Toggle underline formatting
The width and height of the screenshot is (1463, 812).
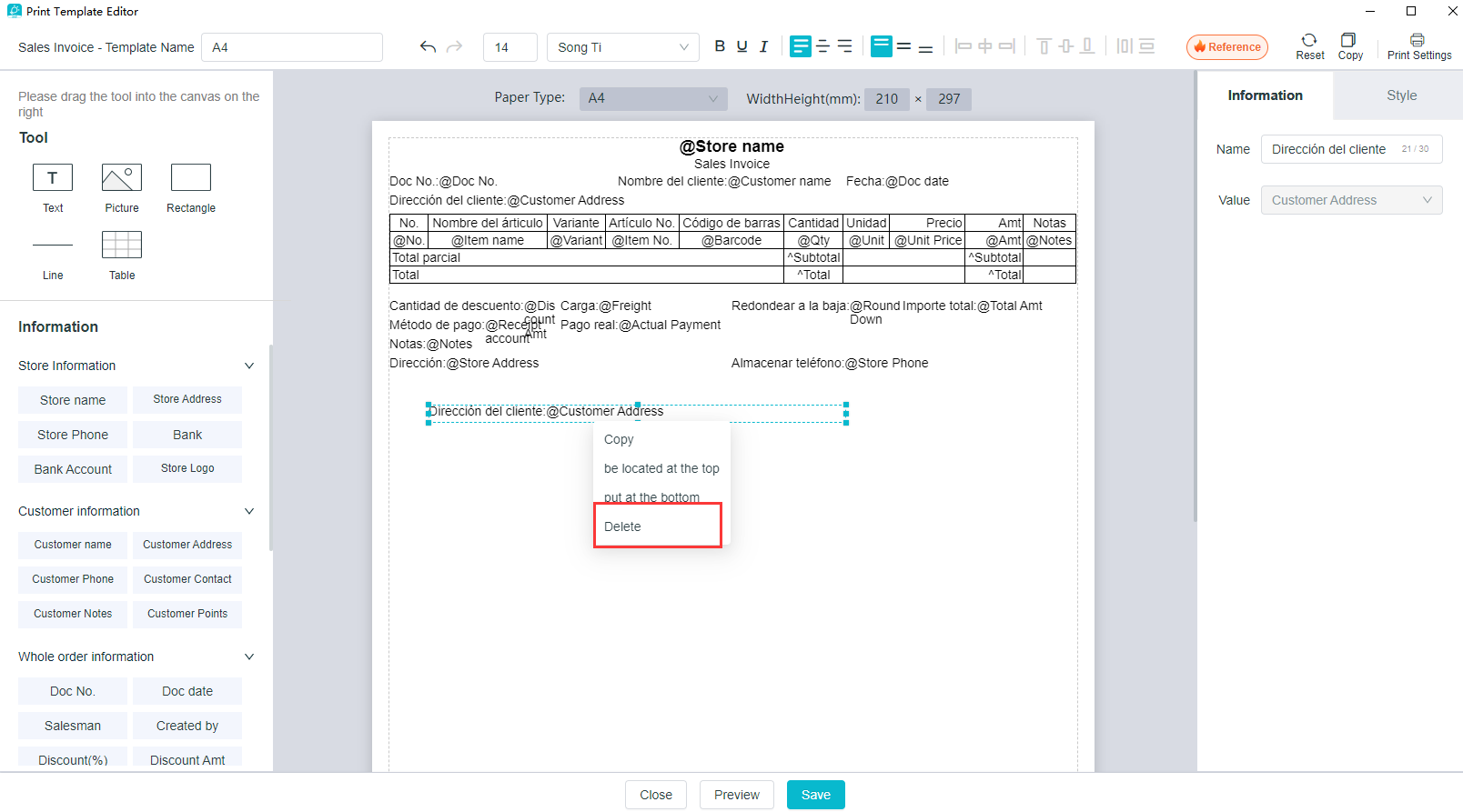[742, 47]
